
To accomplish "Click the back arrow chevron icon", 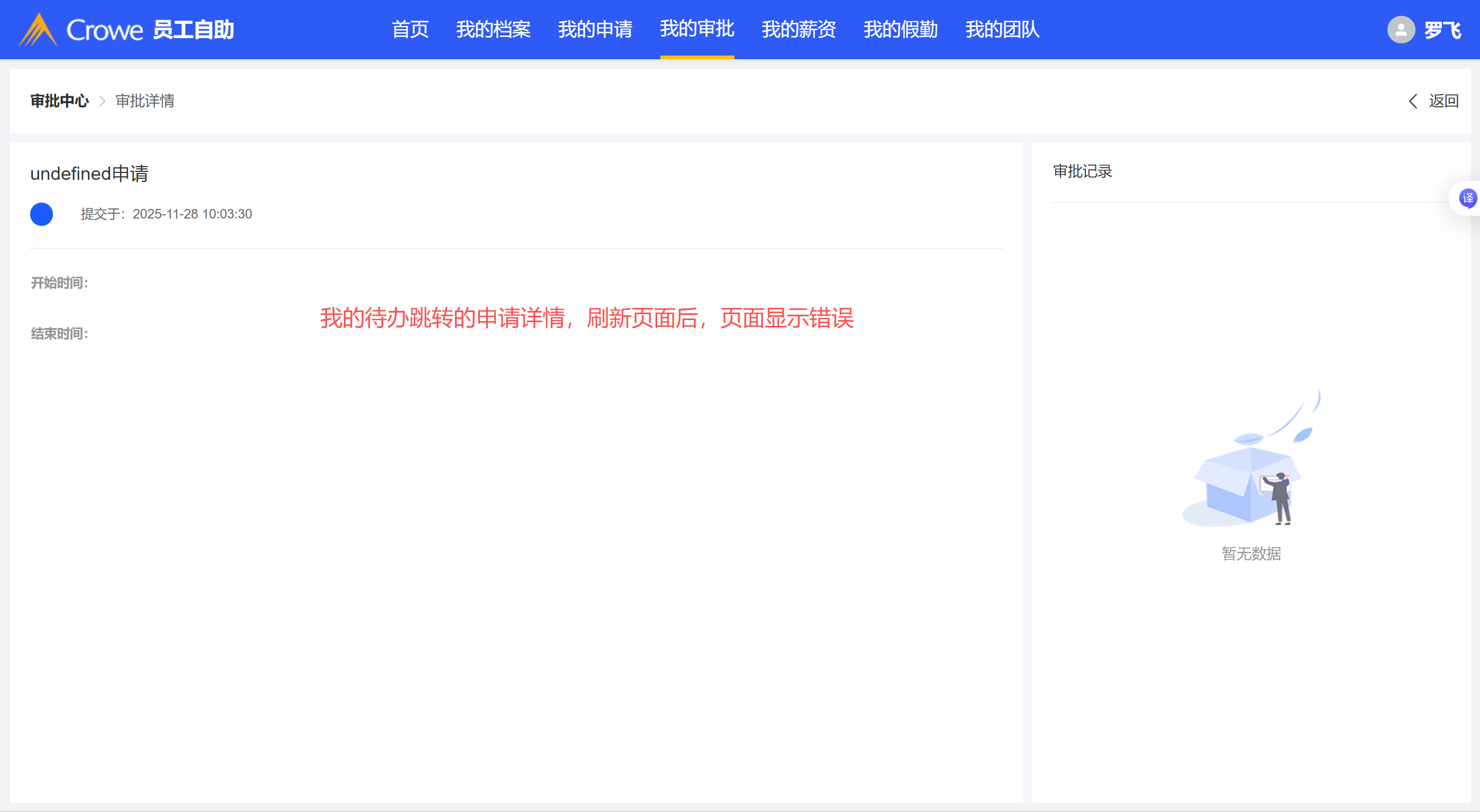I will coord(1413,101).
